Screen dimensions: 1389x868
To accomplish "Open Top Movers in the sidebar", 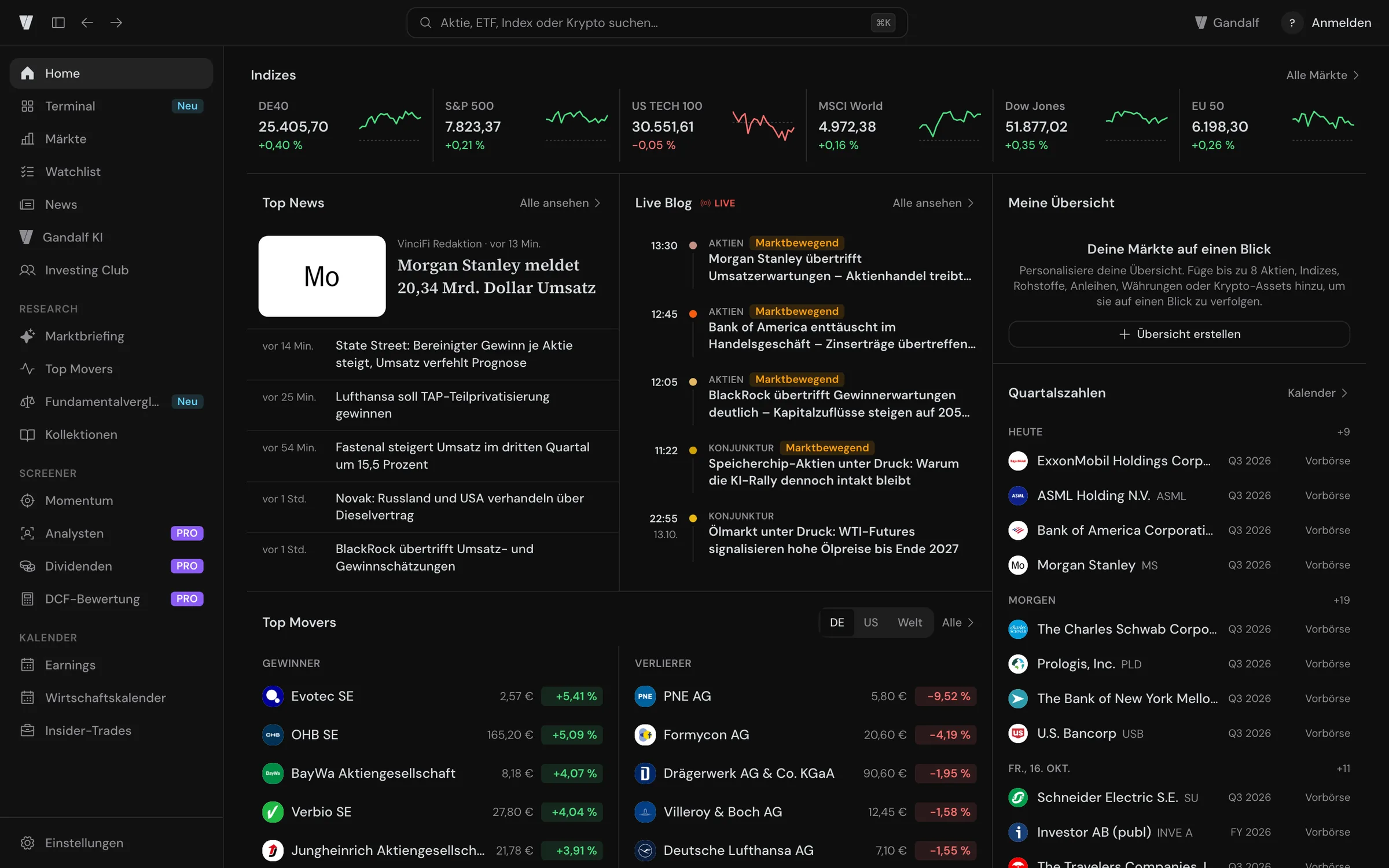I will pos(111,369).
